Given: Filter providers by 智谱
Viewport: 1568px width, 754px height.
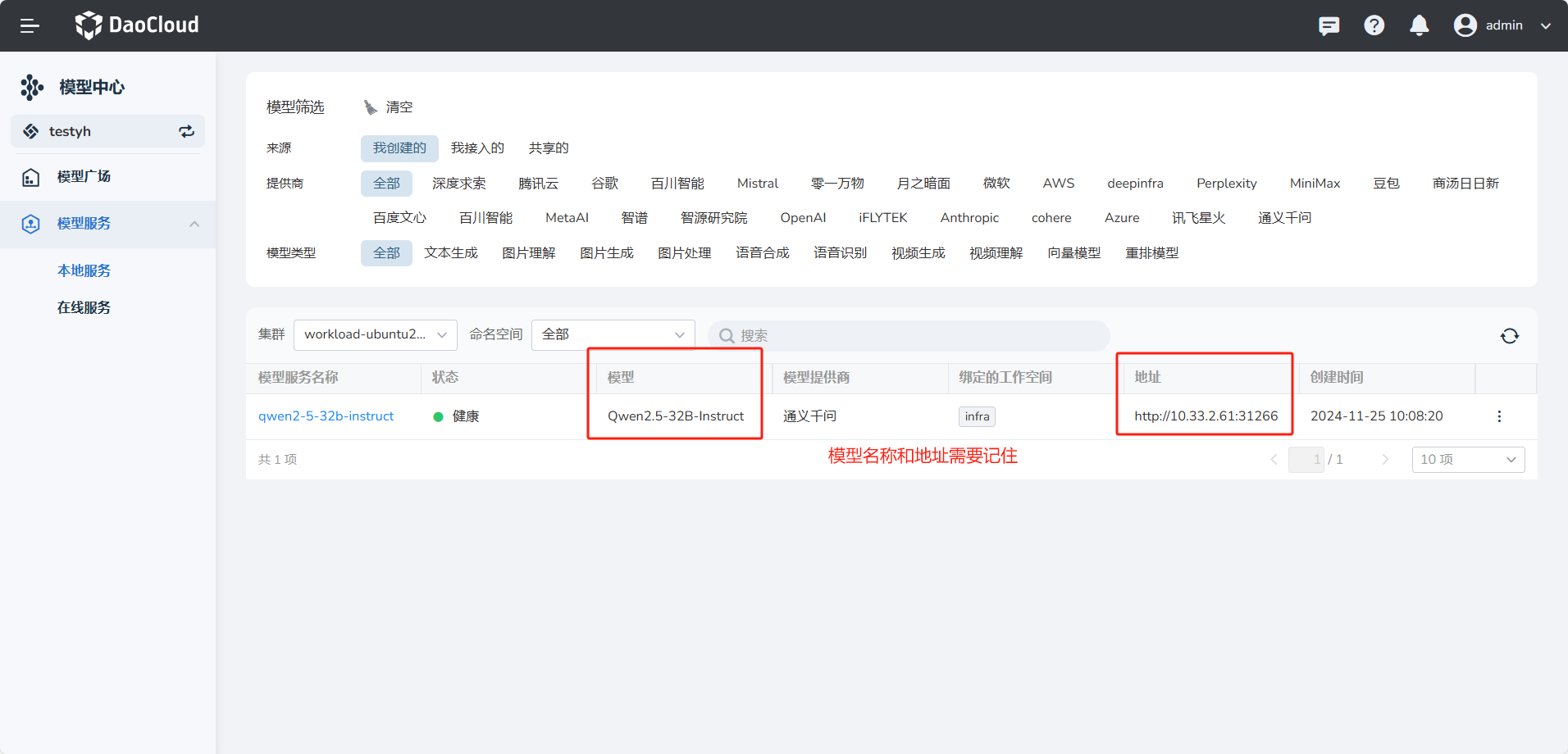Looking at the screenshot, I should pos(635,218).
